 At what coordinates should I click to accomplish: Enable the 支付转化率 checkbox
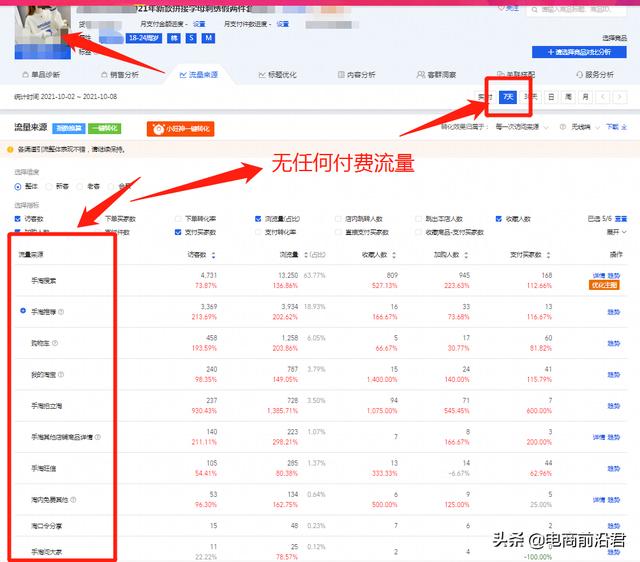pyautogui.click(x=258, y=232)
